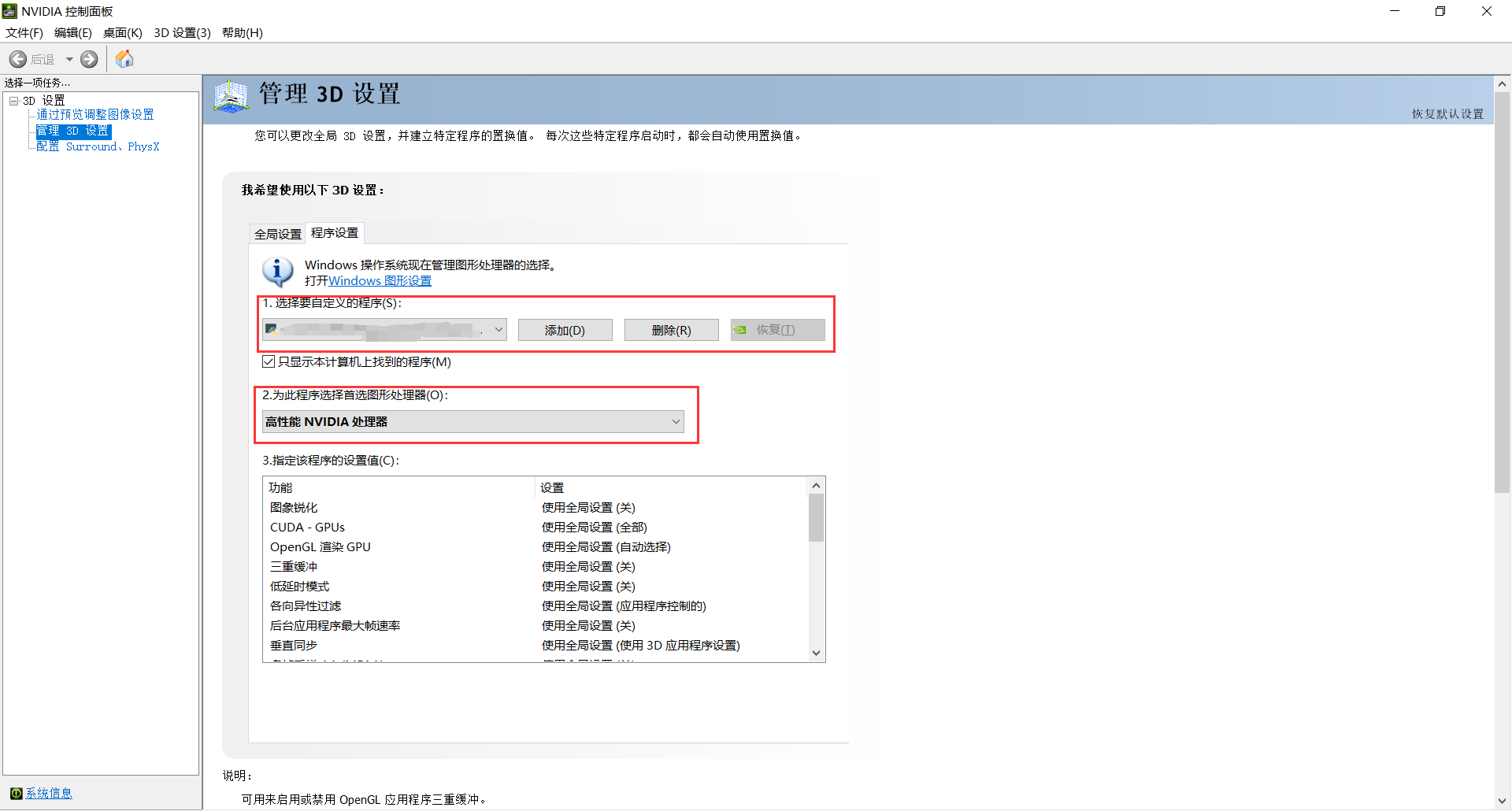Collapse the 3D 设置 tree node
Screen dimensions: 1512x811
[14, 100]
